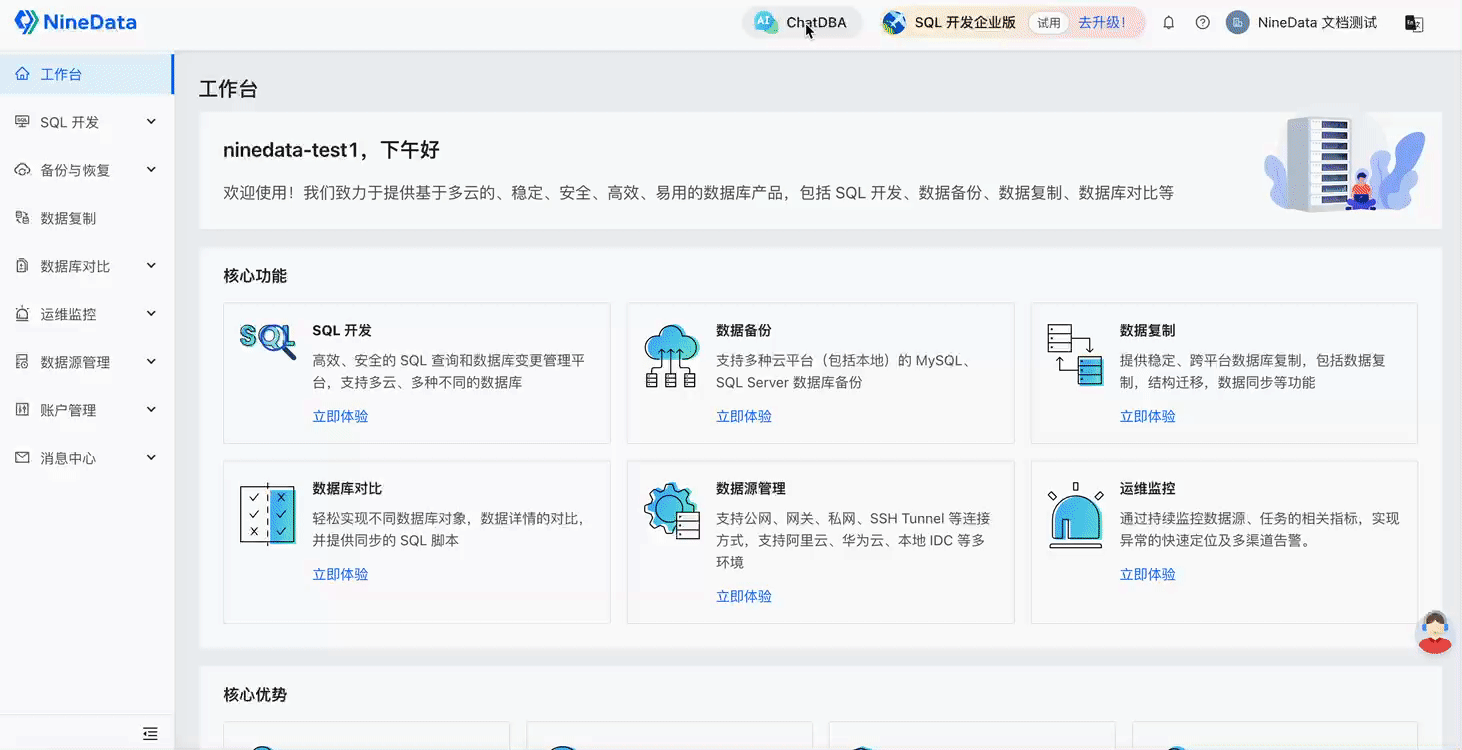Click the 备份与恢复 sidebar cloud icon

[x=22, y=170]
